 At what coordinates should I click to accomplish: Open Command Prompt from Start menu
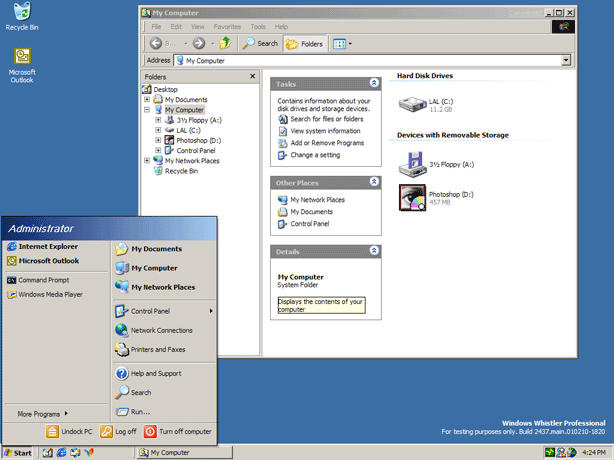38,280
